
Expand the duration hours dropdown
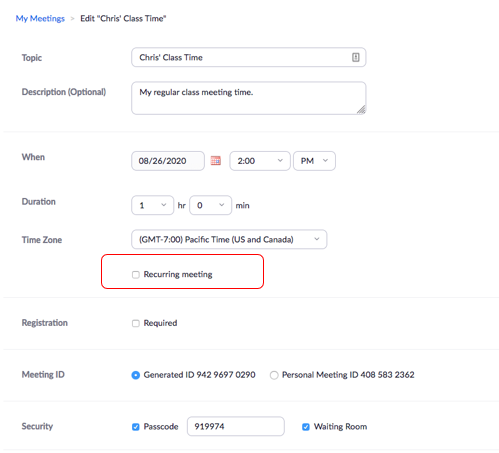tap(152, 205)
